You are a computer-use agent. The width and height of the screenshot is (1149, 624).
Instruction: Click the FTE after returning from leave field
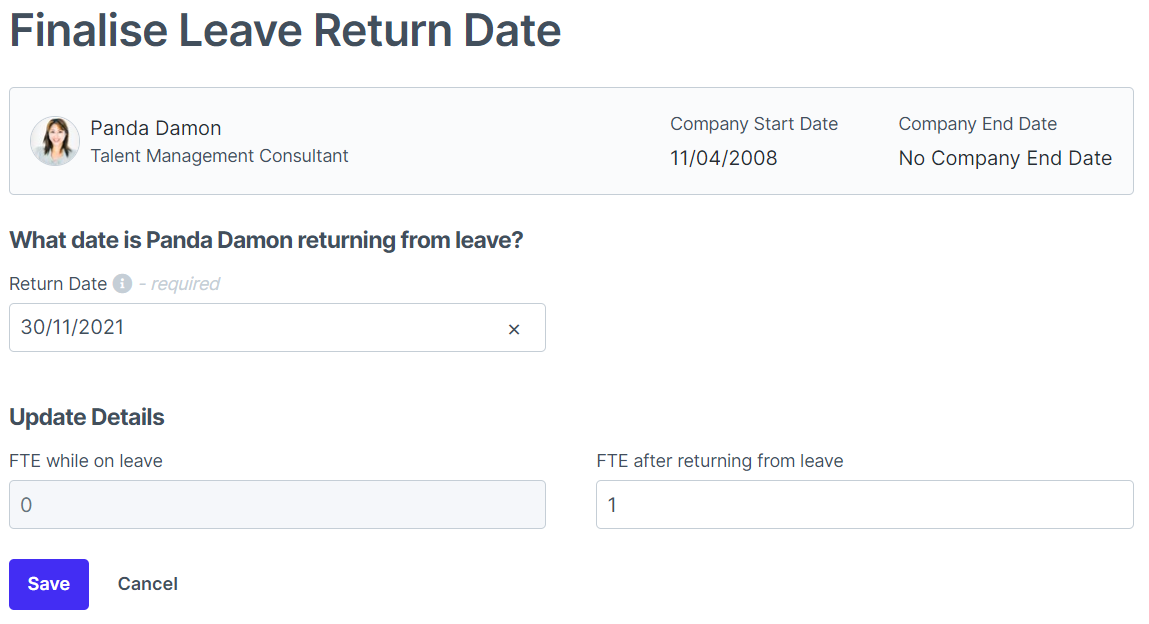(863, 504)
